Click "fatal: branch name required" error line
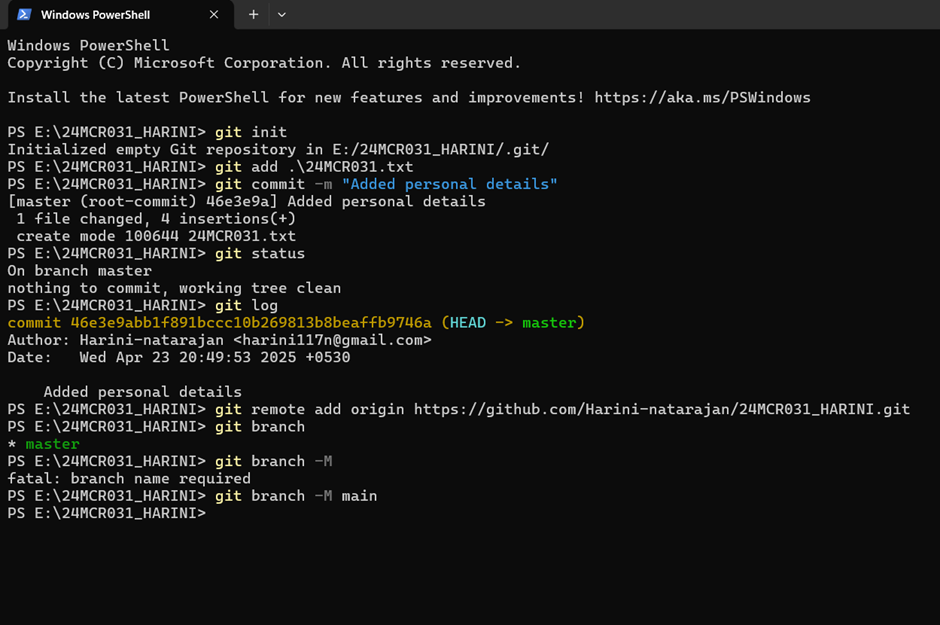Image resolution: width=940 pixels, height=625 pixels. click(129, 478)
